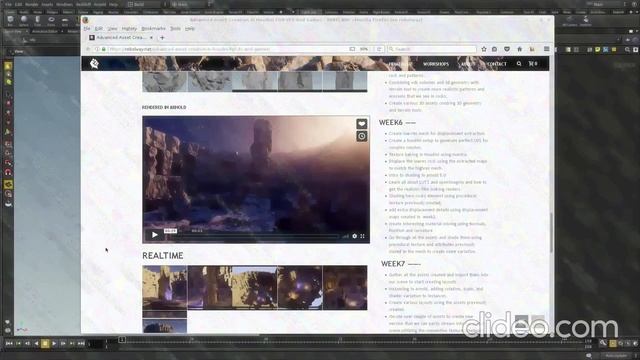Open Firefox File menu

[87, 29]
